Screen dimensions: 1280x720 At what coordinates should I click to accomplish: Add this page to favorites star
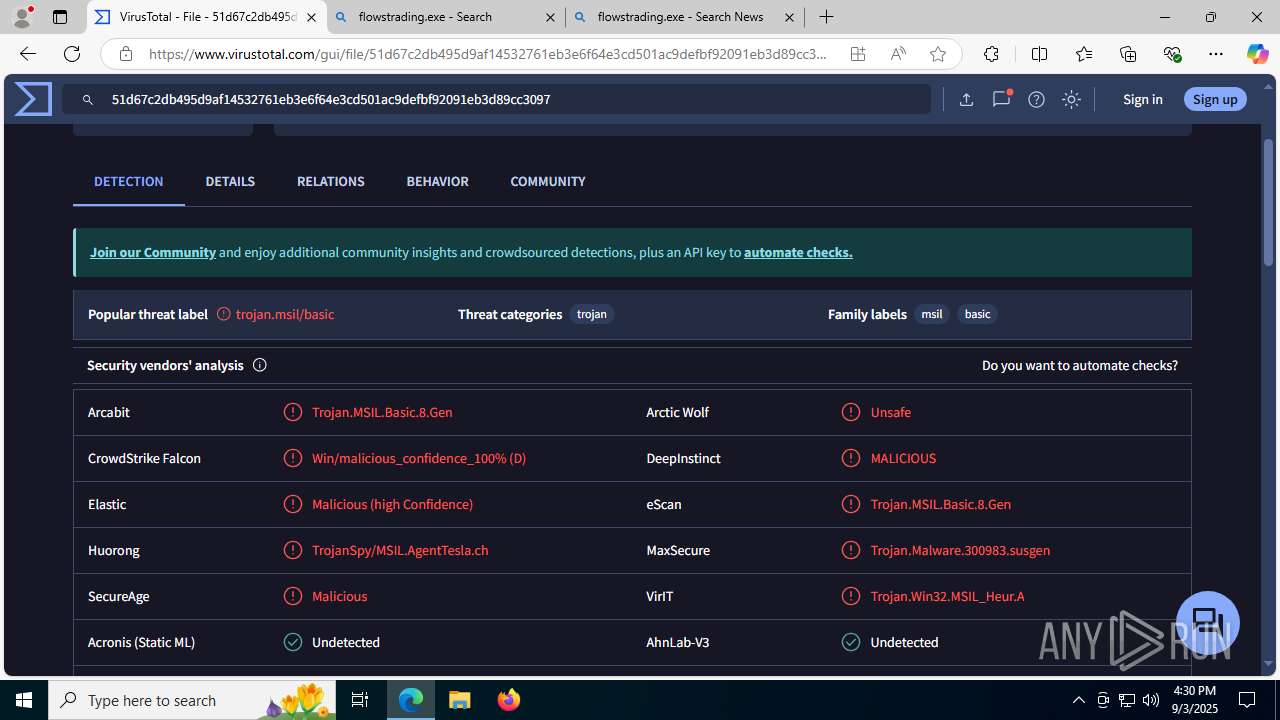(938, 54)
